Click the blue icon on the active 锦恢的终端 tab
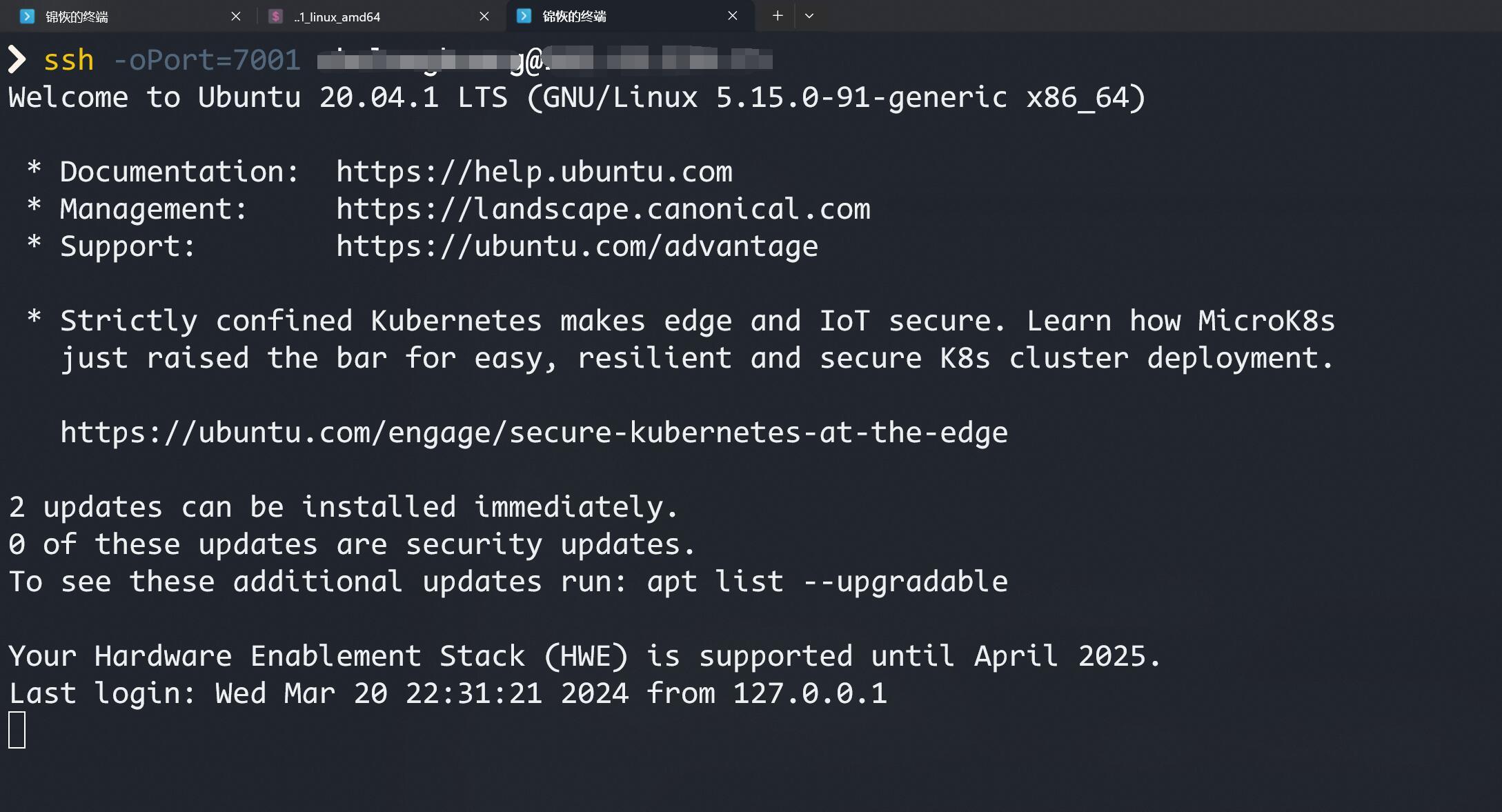The height and width of the screenshot is (812, 1502). pyautogui.click(x=524, y=16)
